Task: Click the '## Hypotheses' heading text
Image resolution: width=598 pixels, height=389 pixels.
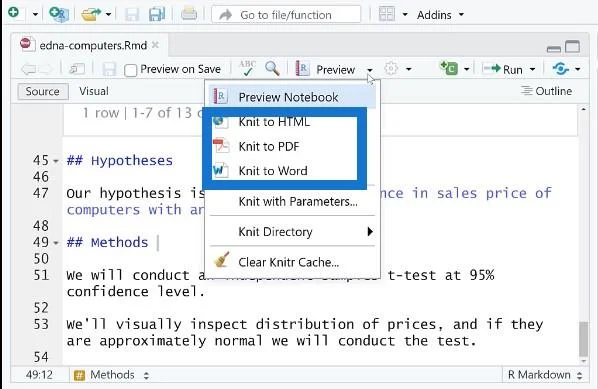Action: click(120, 161)
